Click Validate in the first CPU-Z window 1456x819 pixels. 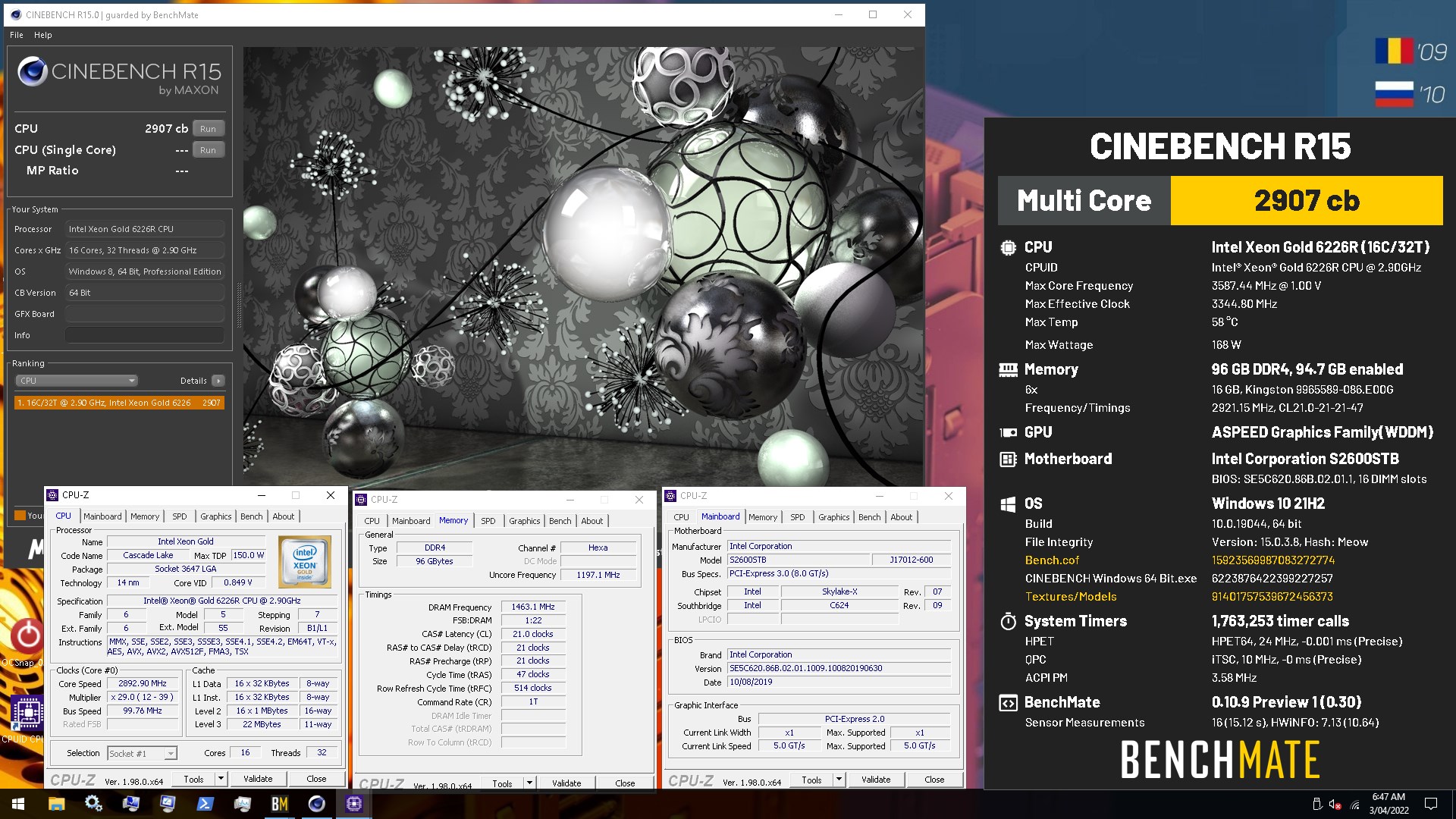258,779
